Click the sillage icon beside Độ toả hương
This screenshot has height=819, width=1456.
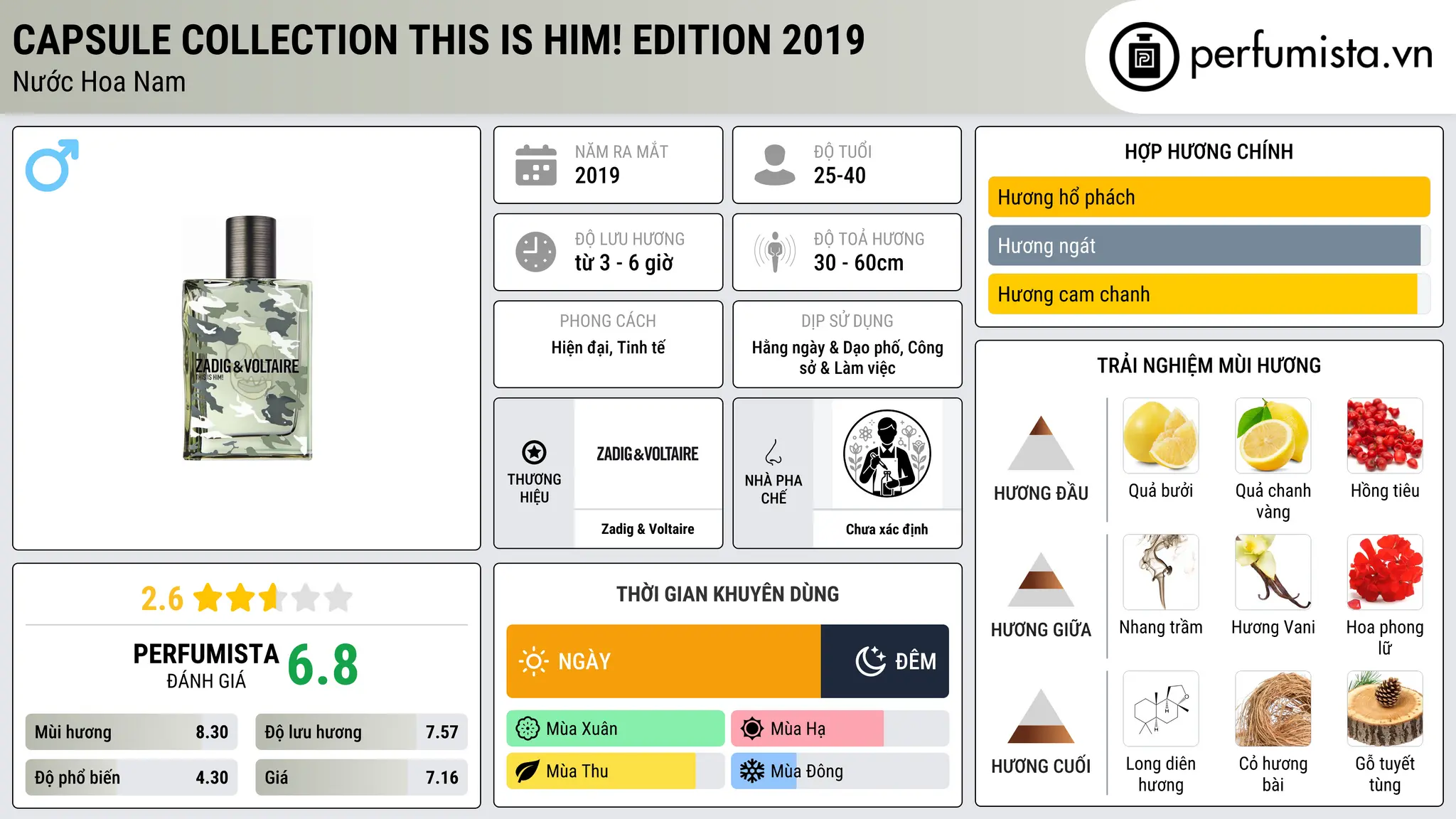tap(775, 252)
